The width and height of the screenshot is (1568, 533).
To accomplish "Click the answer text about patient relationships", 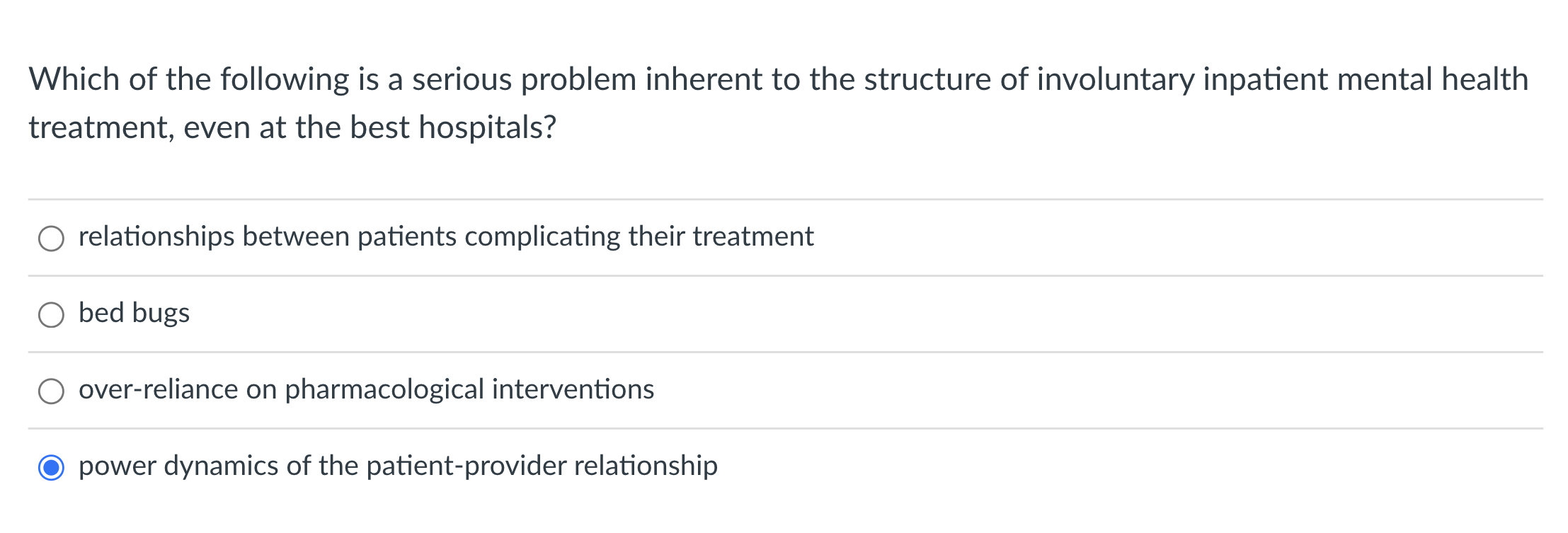I will pos(446,238).
